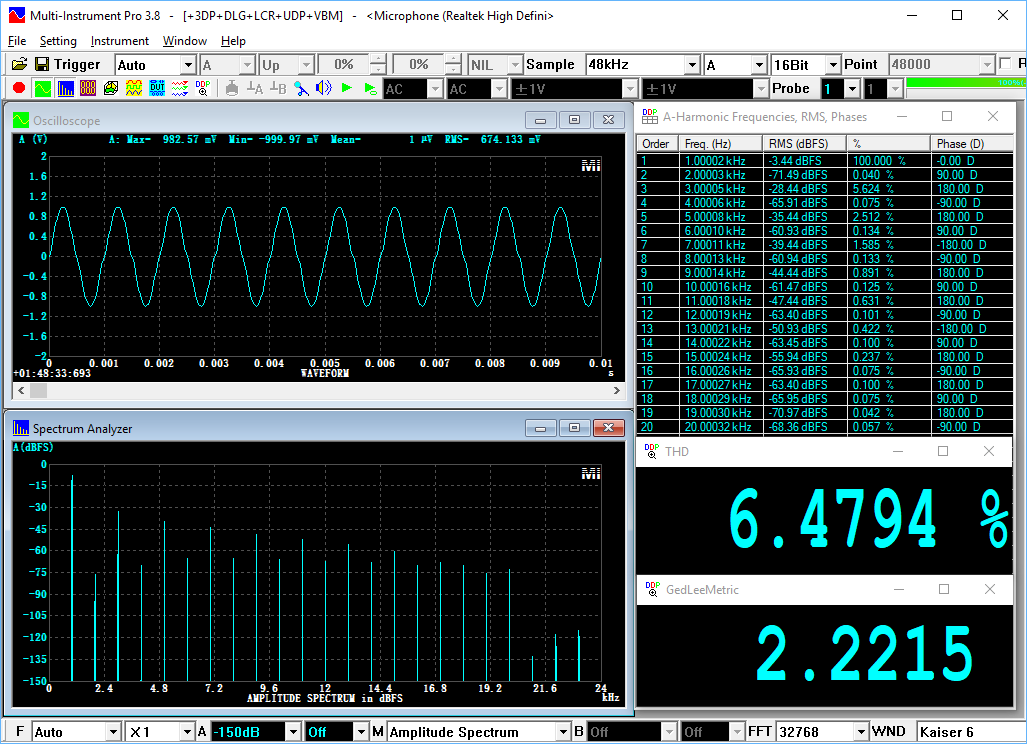
Task: Click the GedLeeMetric value 2.2215
Action: (x=865, y=654)
